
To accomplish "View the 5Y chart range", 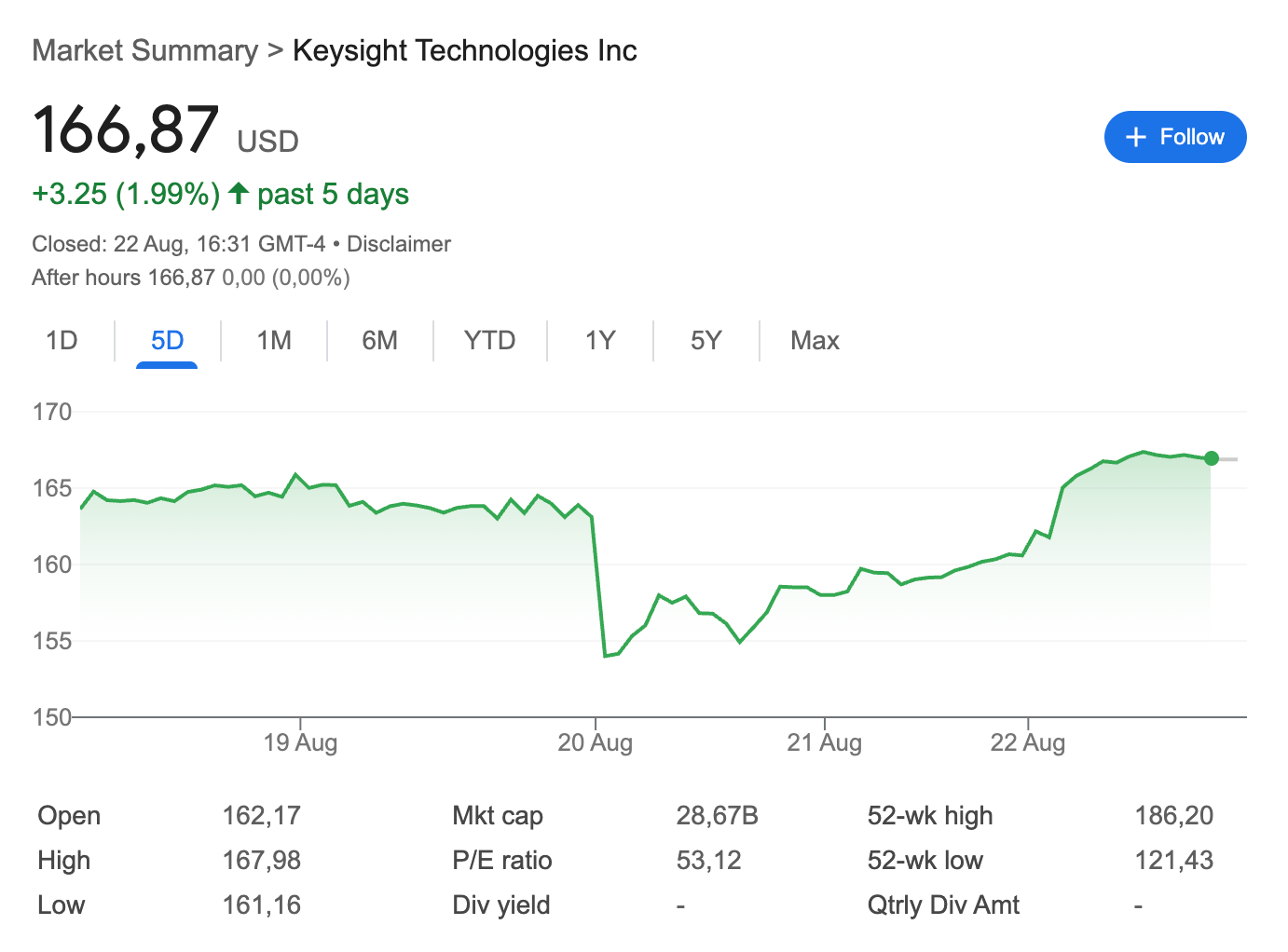I will pyautogui.click(x=706, y=340).
